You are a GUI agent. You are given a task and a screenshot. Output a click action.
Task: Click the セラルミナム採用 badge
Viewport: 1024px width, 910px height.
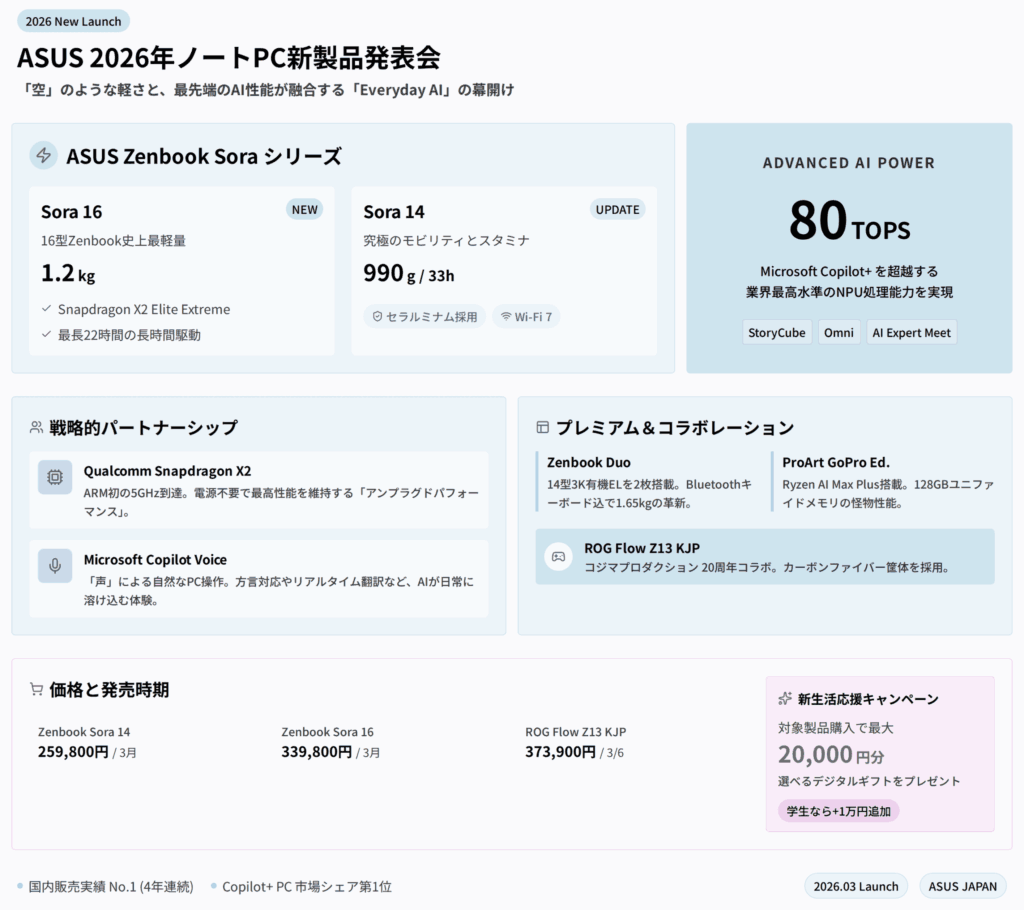coord(424,316)
